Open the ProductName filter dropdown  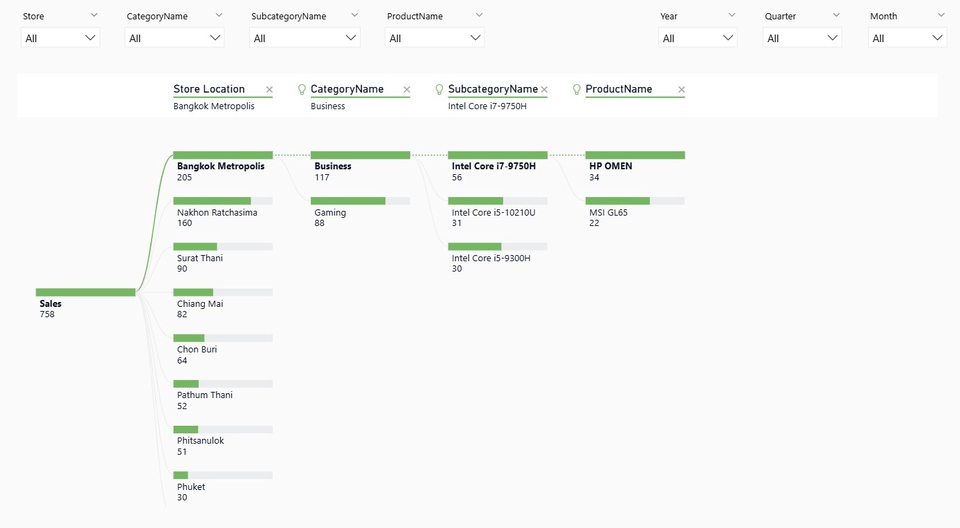coord(435,38)
